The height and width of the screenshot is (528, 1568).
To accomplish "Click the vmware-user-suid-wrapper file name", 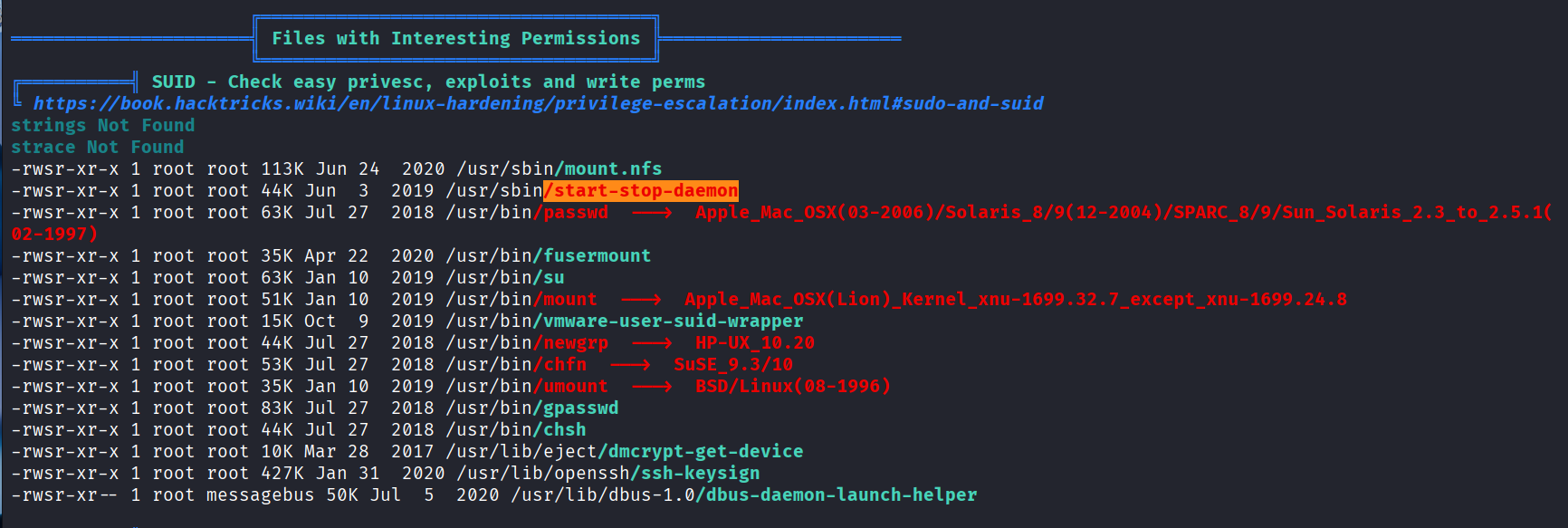I will (673, 322).
